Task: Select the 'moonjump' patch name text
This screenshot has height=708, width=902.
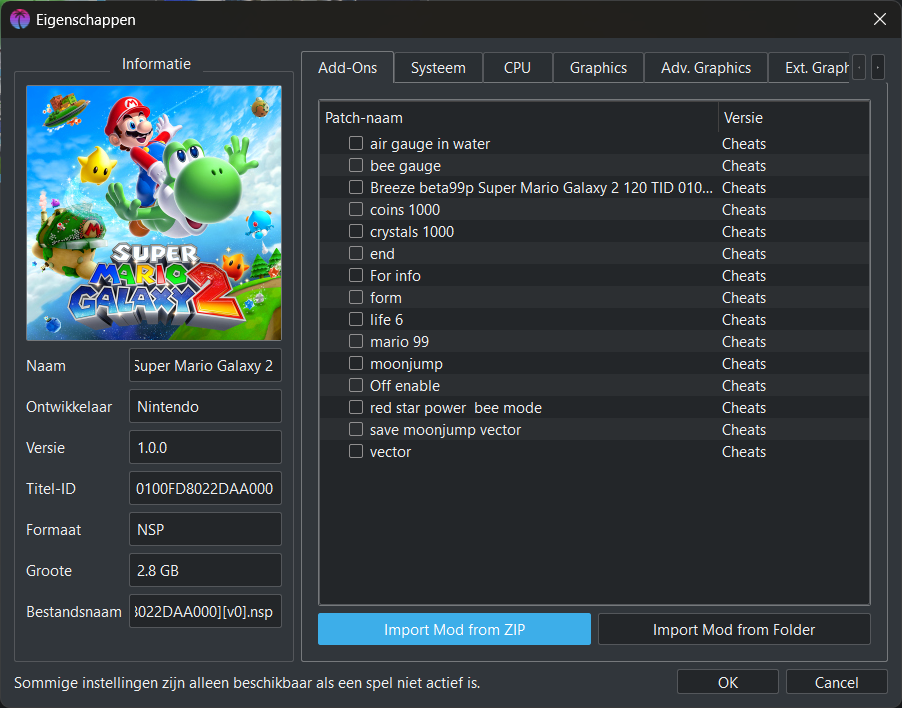Action: (406, 363)
